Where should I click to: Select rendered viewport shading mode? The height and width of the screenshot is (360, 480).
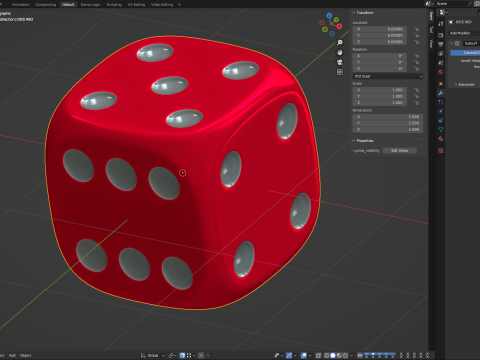click(345, 355)
